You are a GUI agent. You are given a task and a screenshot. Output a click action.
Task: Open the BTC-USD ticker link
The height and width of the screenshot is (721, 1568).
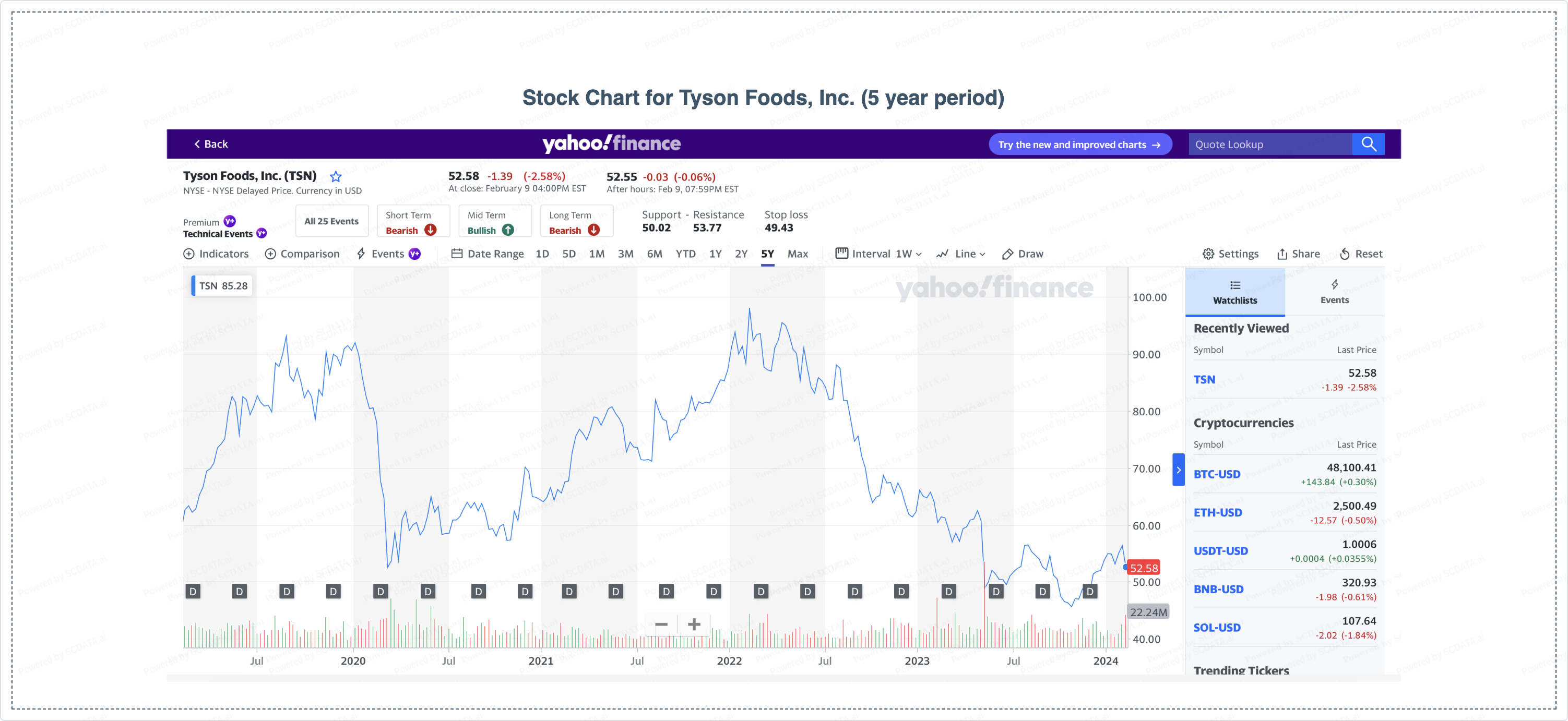1216,474
